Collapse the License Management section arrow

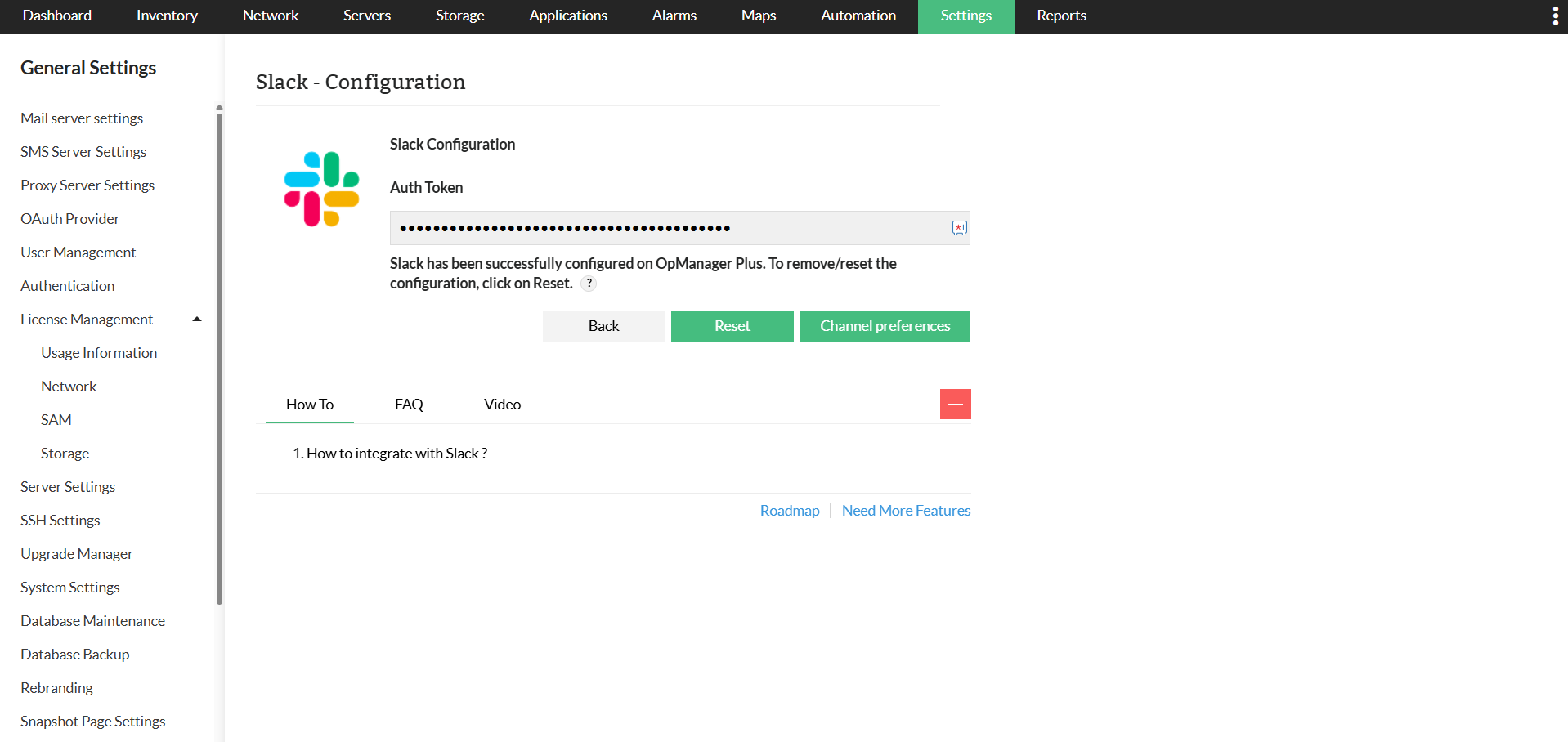(x=197, y=320)
